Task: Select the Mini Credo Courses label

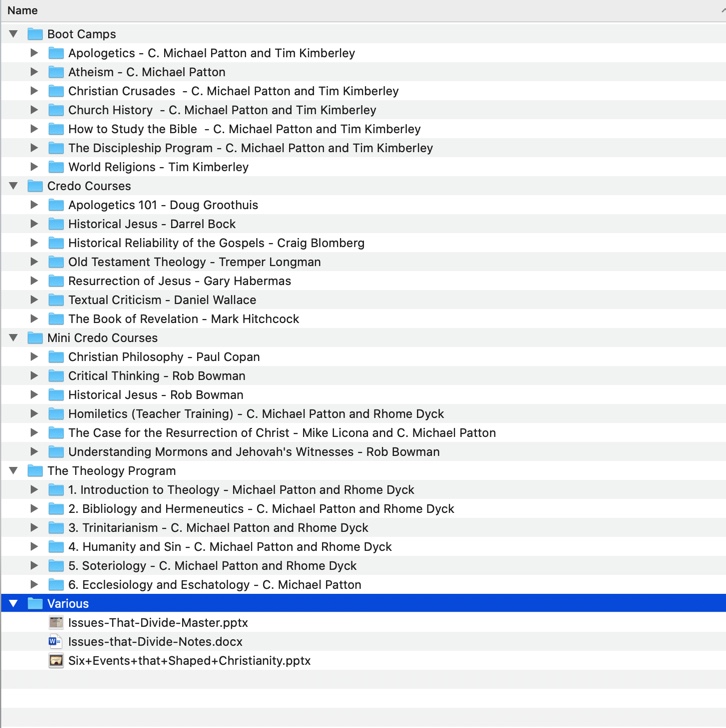Action: [103, 338]
